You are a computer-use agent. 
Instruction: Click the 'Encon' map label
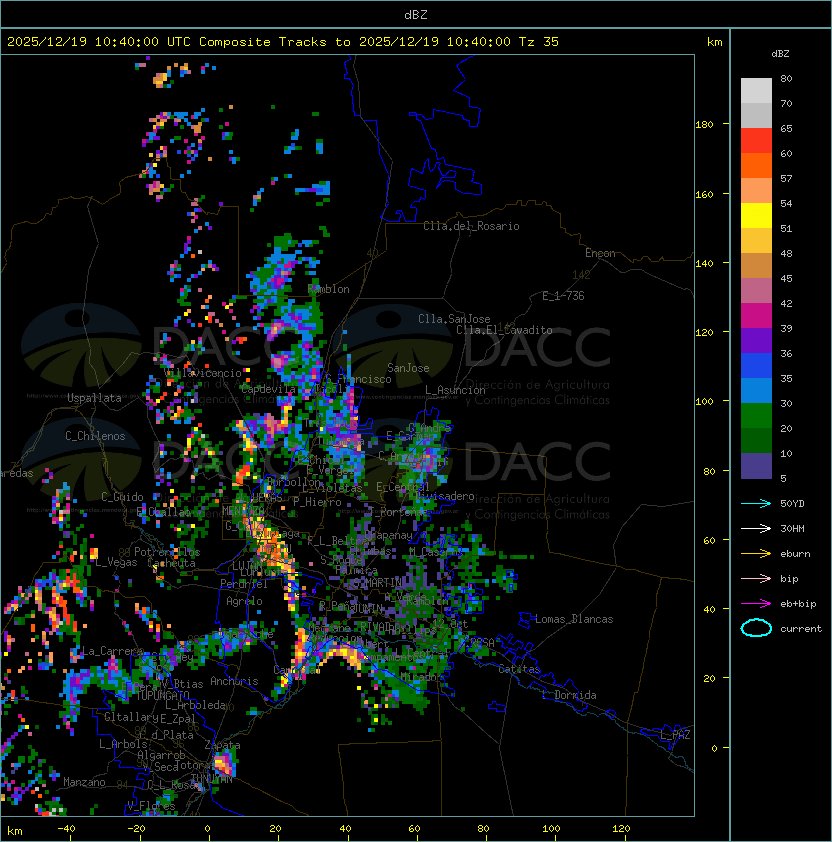[x=600, y=253]
